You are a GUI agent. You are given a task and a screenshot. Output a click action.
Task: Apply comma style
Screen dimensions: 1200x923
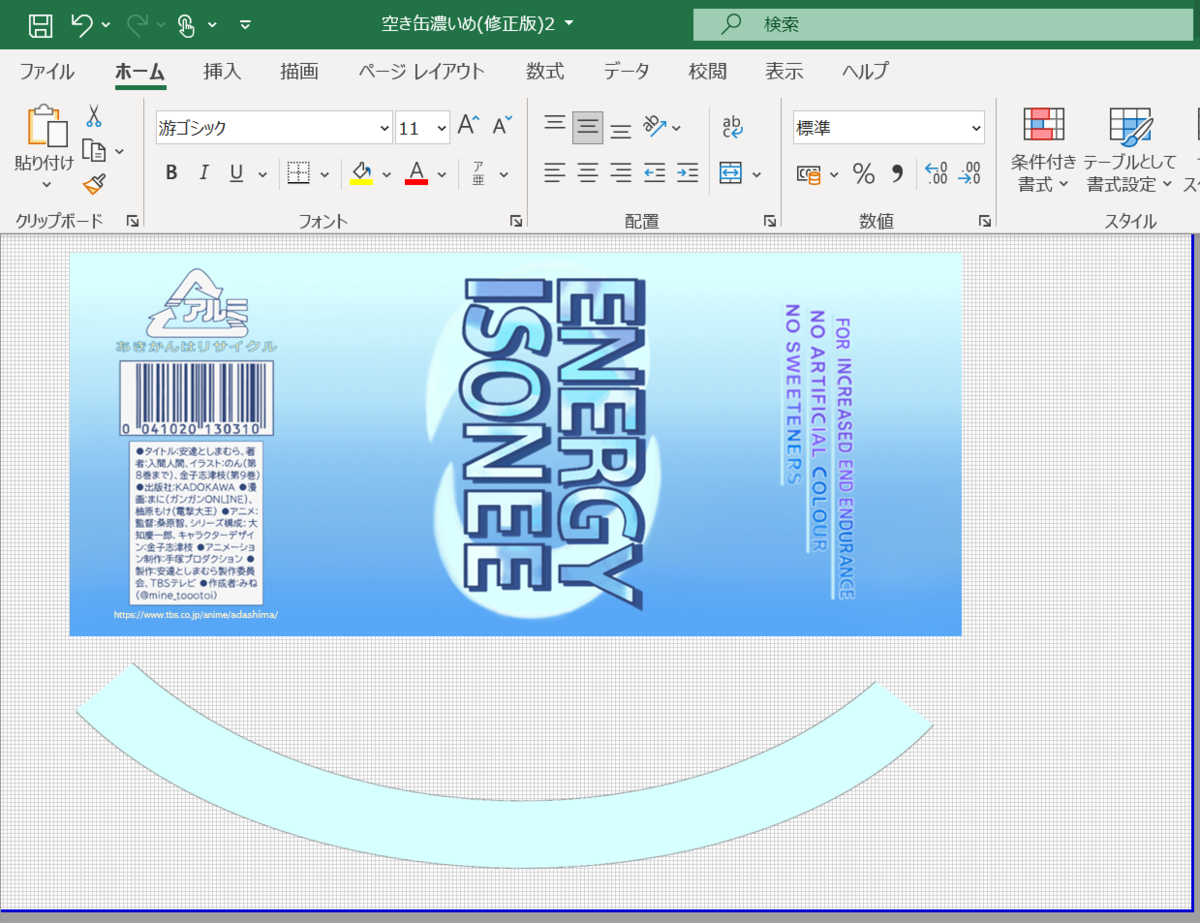(x=897, y=173)
